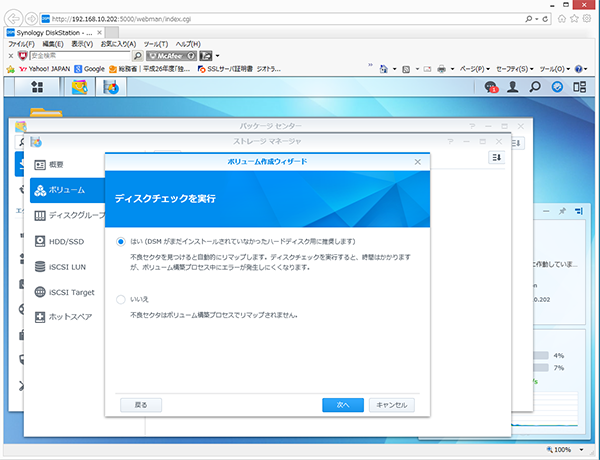
Task: Open Yahoo! JAPAN favorites link
Action: (45, 69)
